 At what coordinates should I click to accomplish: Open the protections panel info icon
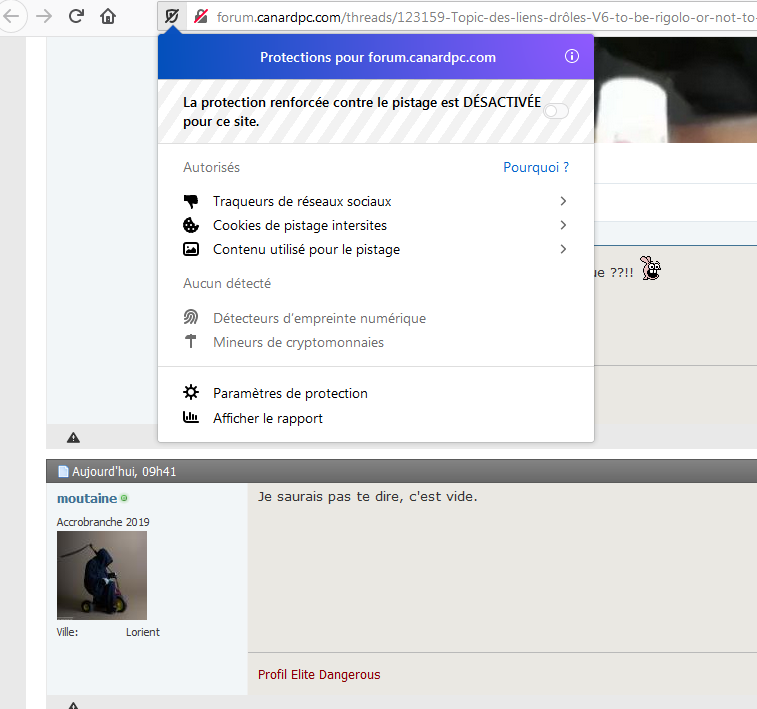click(x=572, y=57)
